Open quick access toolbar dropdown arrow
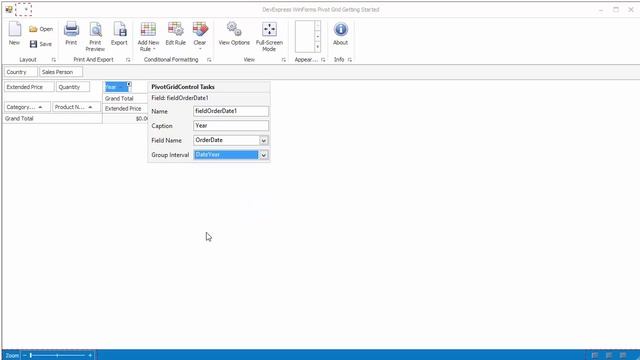 [26, 9]
